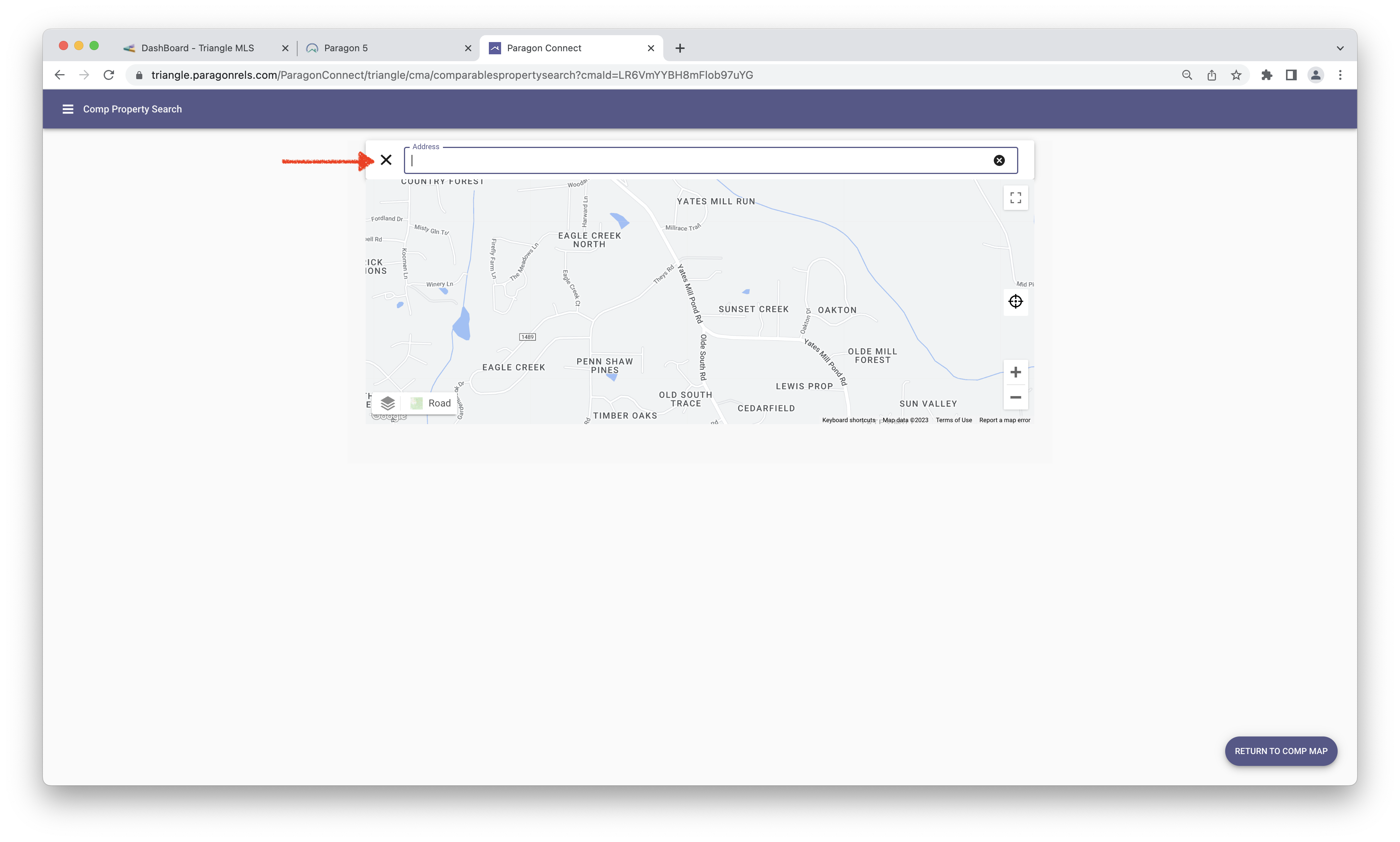Click RETURN TO COMP MAP button
The width and height of the screenshot is (1400, 842).
(1280, 751)
